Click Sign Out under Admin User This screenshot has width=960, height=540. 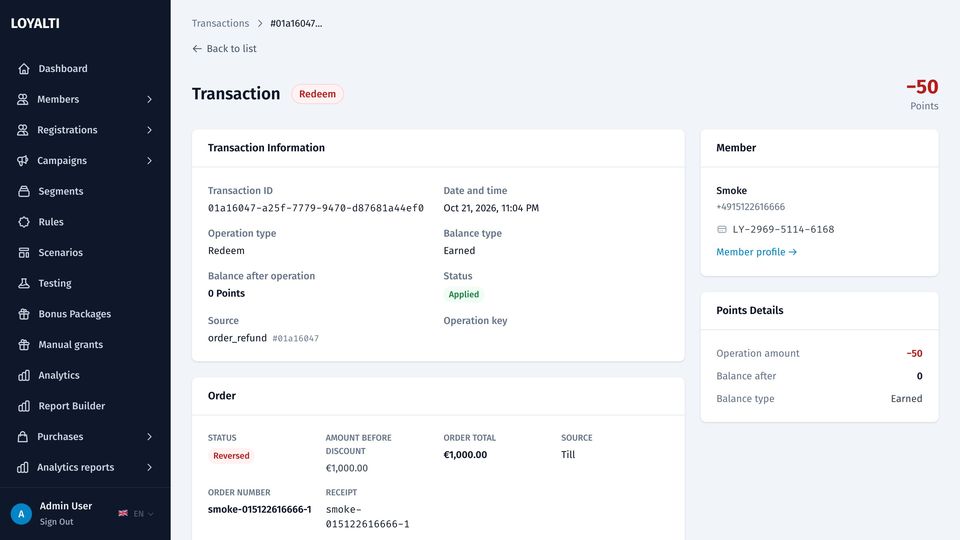pos(56,522)
